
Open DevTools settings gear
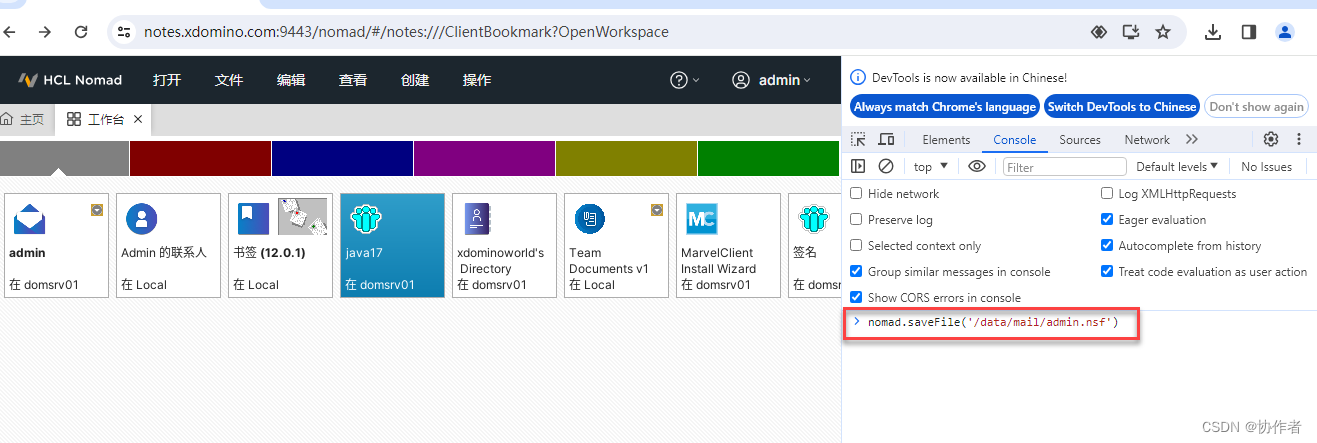[x=1271, y=139]
